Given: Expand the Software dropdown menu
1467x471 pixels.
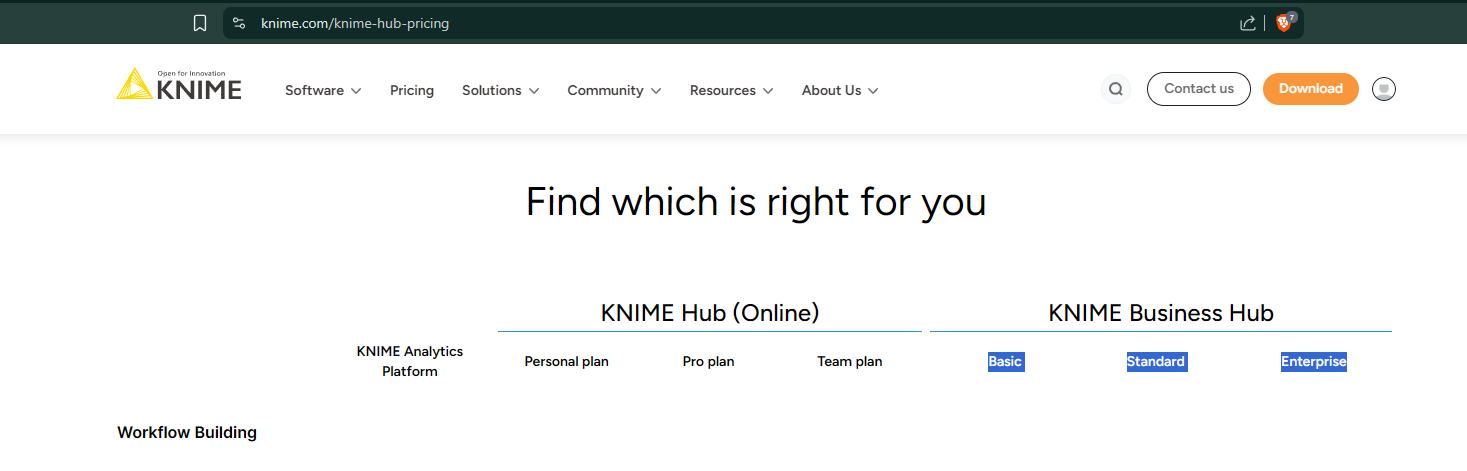Looking at the screenshot, I should point(322,90).
